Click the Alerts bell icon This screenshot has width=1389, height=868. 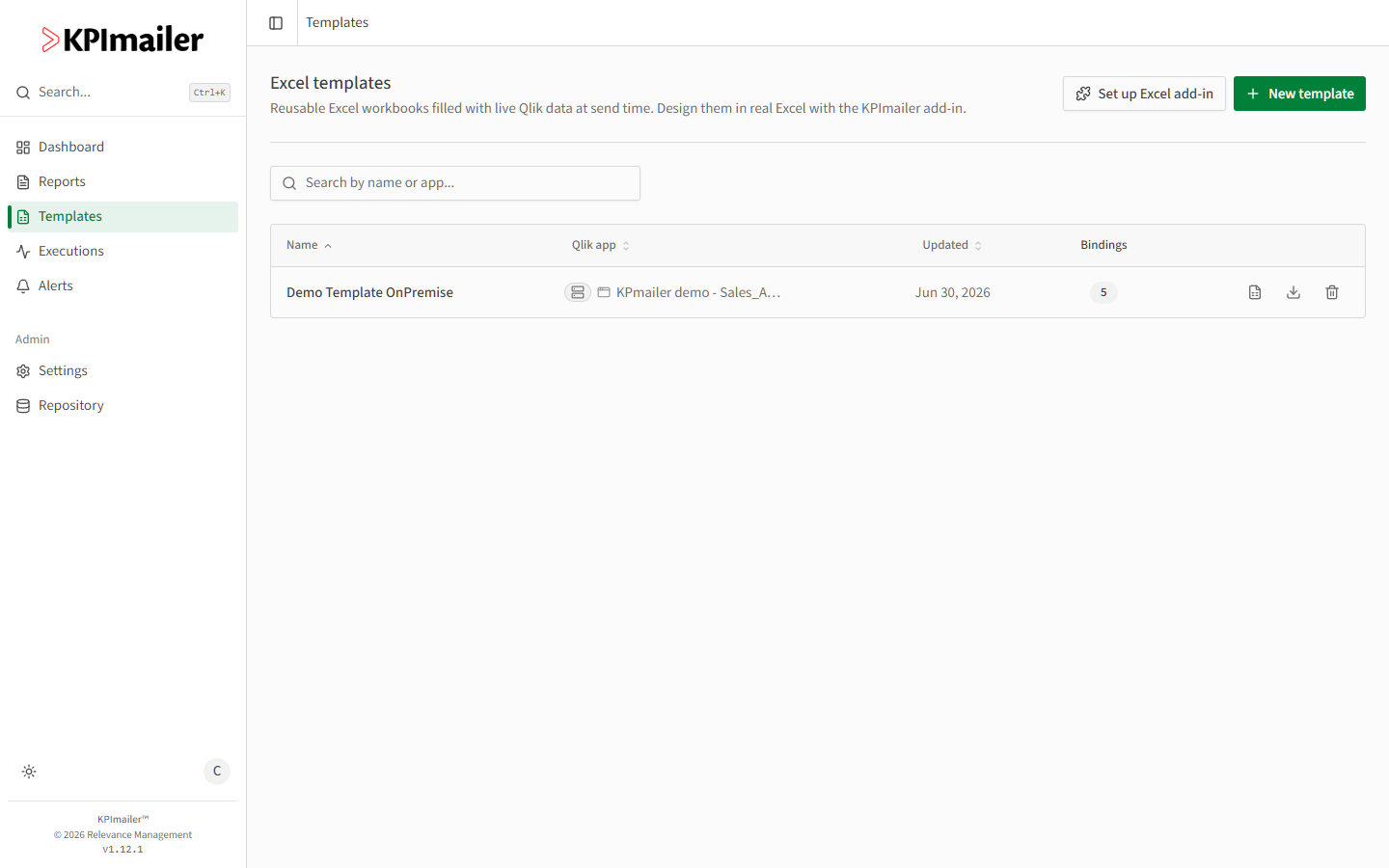(23, 286)
